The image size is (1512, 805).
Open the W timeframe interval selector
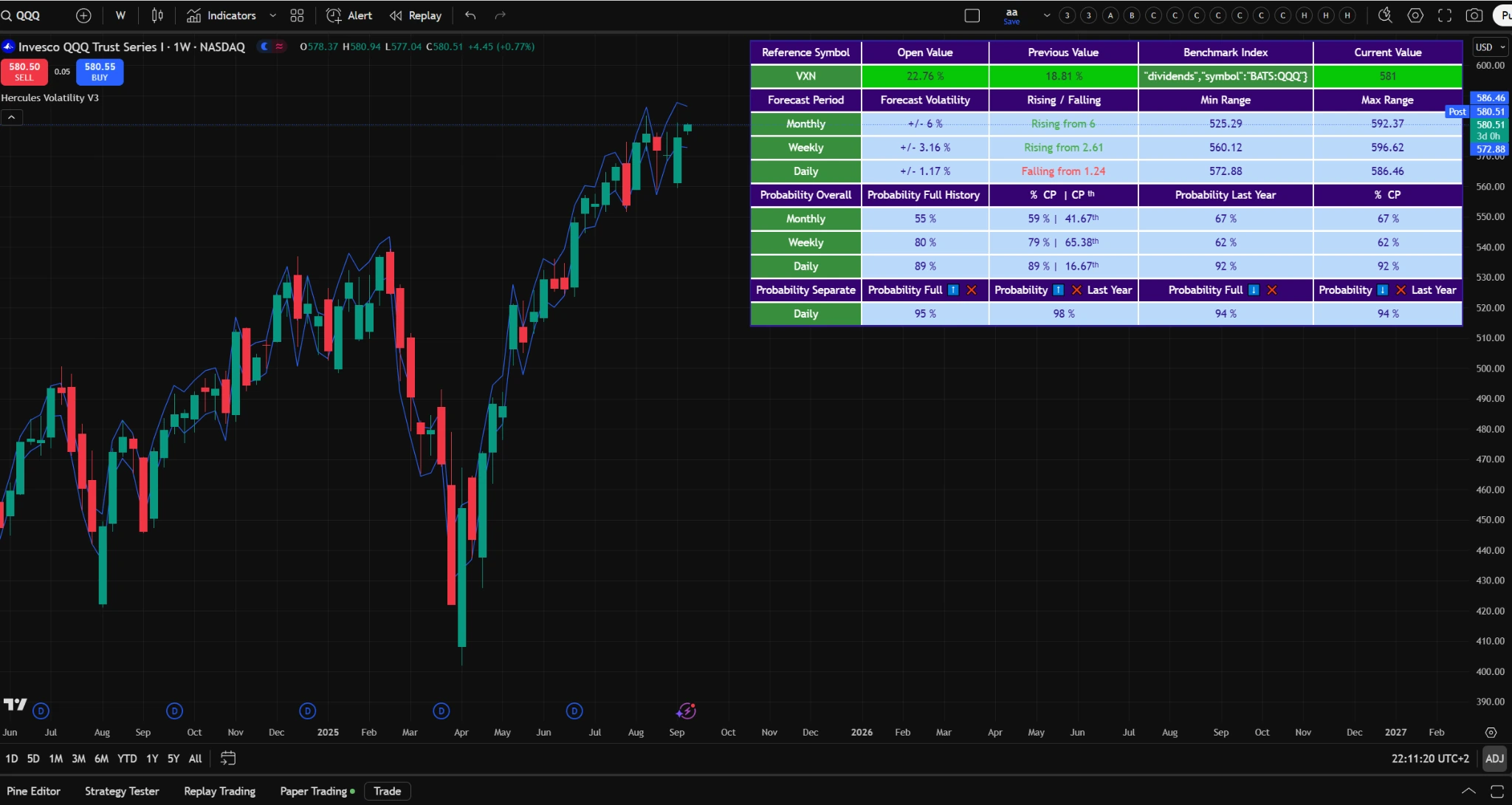tap(120, 16)
